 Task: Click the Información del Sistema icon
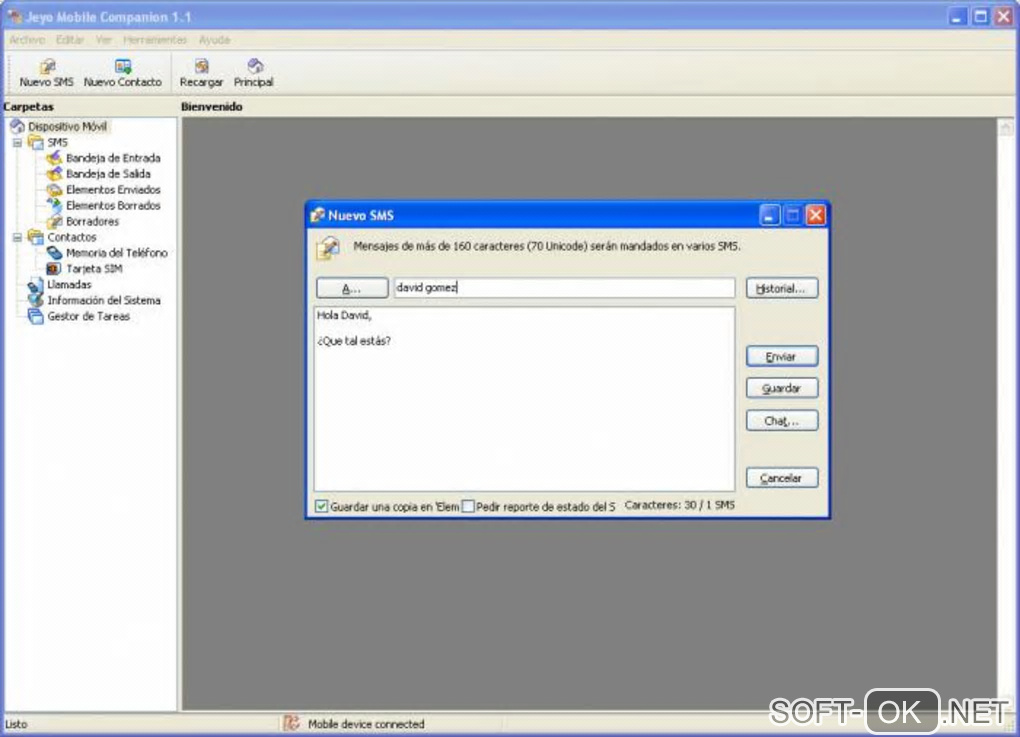pyautogui.click(x=36, y=301)
